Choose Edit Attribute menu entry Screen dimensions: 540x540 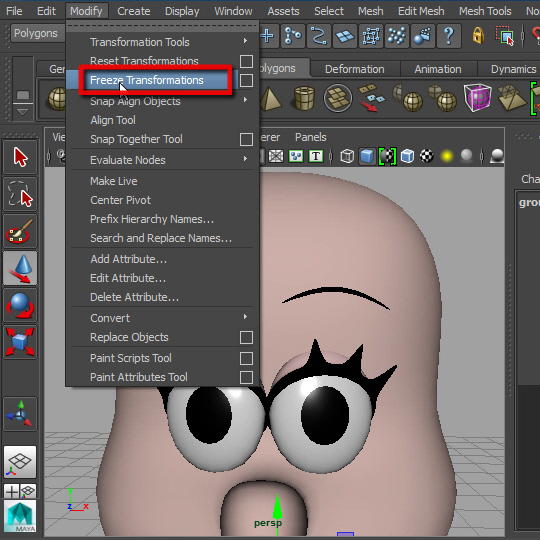[128, 278]
